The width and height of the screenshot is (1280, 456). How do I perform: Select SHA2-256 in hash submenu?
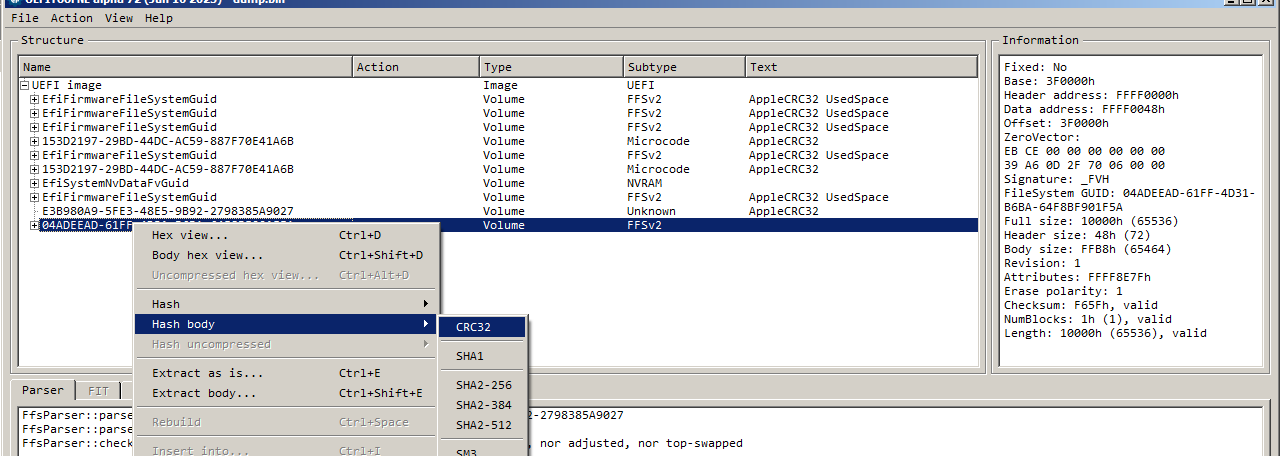(x=483, y=385)
